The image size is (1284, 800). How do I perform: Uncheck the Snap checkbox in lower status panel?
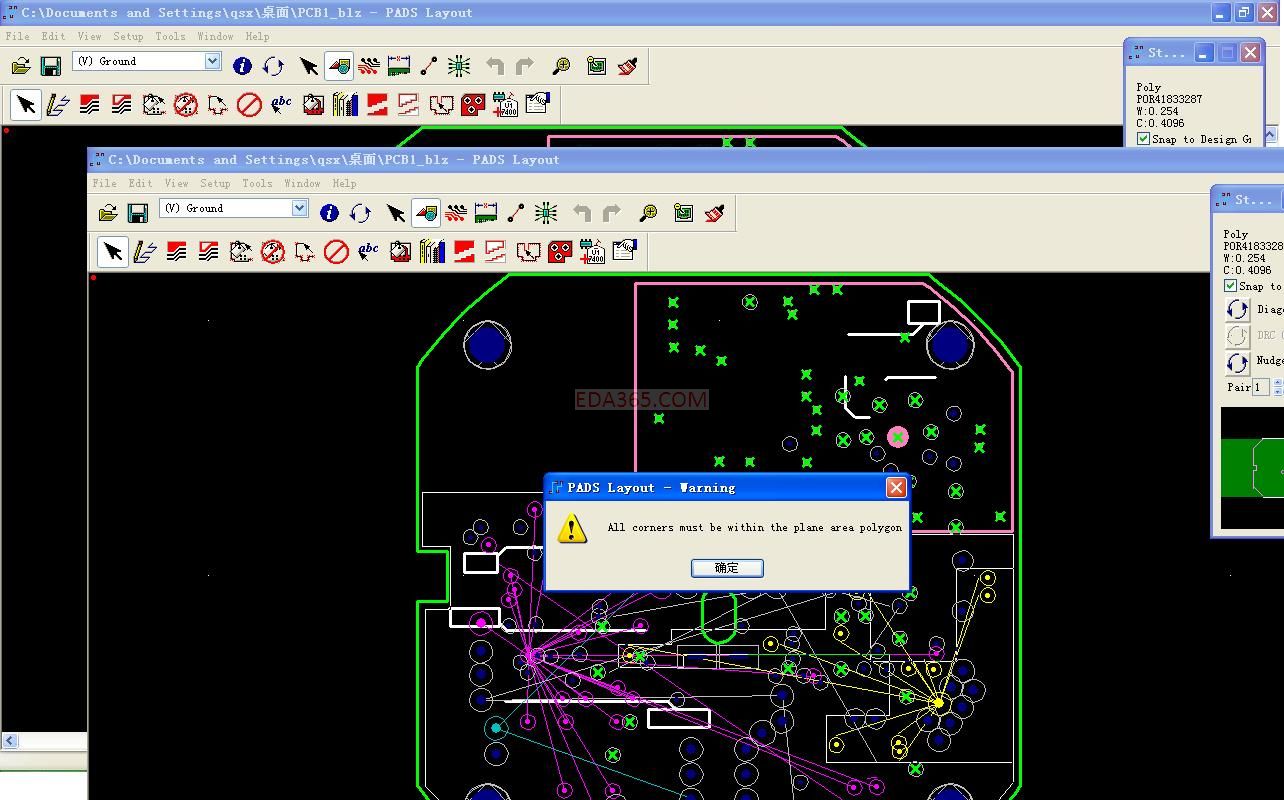pyautogui.click(x=1230, y=286)
